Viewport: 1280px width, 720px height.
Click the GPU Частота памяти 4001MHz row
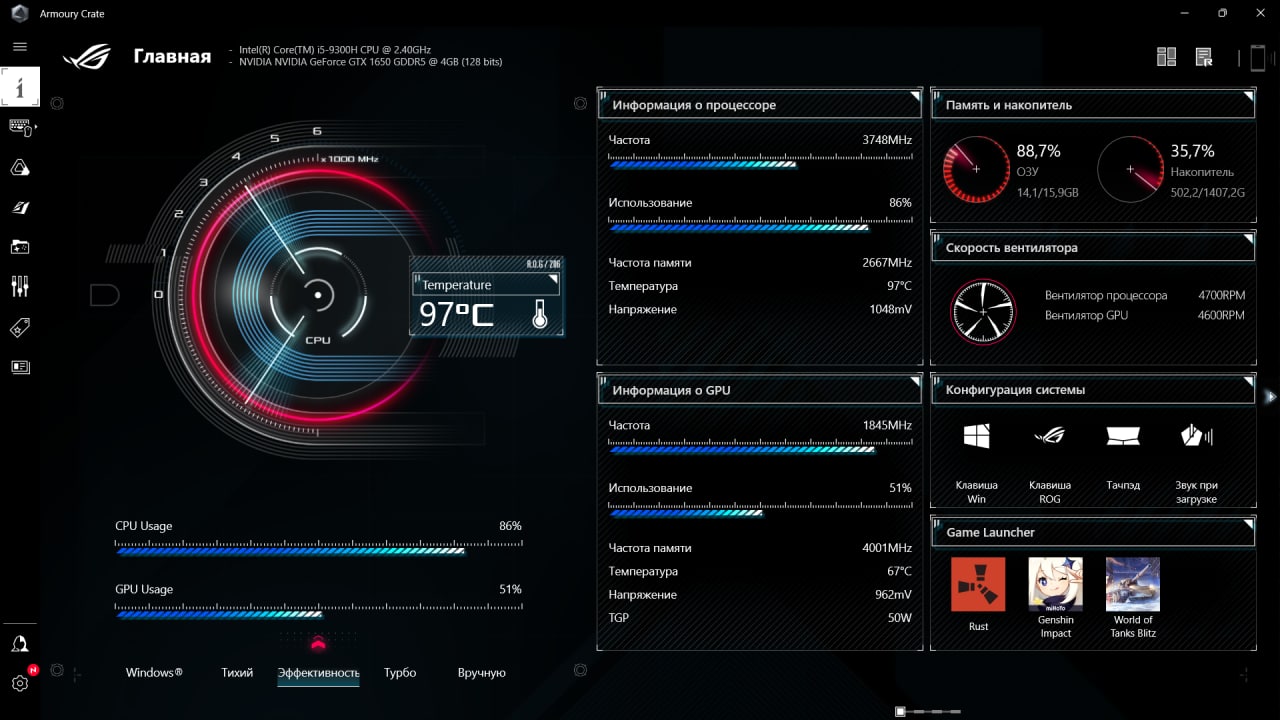(x=760, y=548)
